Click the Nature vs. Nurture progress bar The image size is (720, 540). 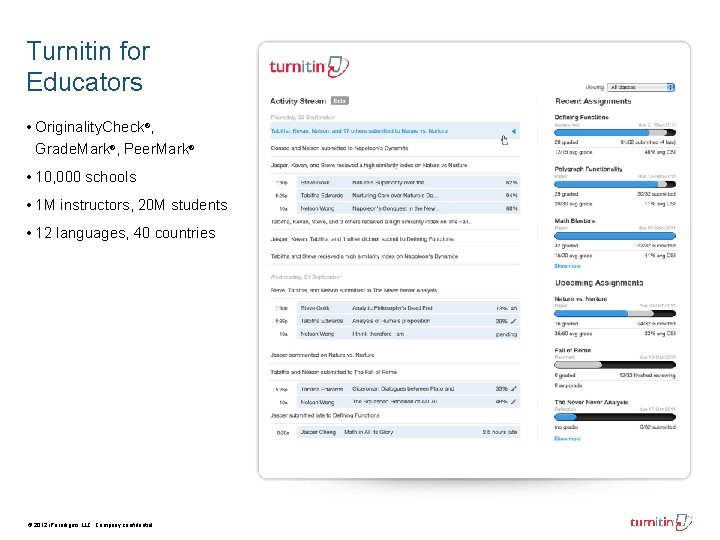(615, 314)
